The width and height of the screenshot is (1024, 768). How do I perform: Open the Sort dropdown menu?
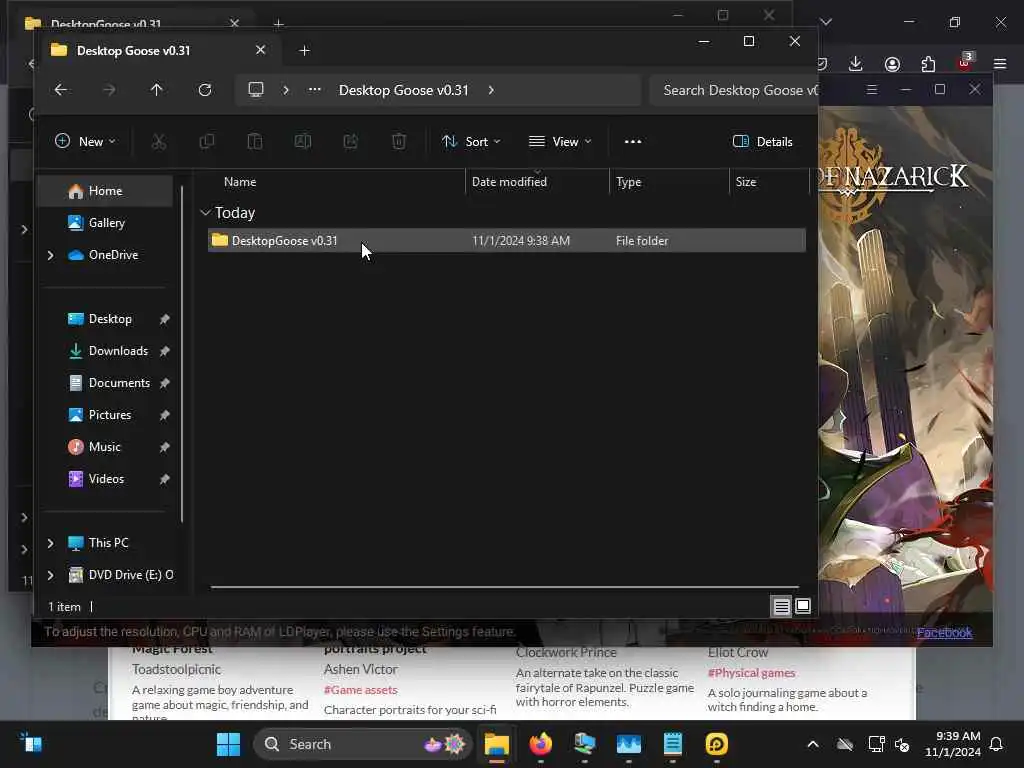471,141
